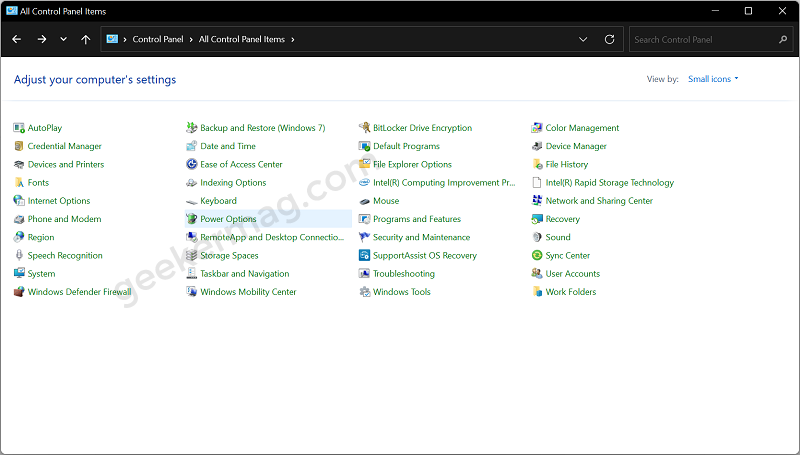This screenshot has height=455, width=800.
Task: Open the Troubleshooting link
Action: tap(404, 273)
